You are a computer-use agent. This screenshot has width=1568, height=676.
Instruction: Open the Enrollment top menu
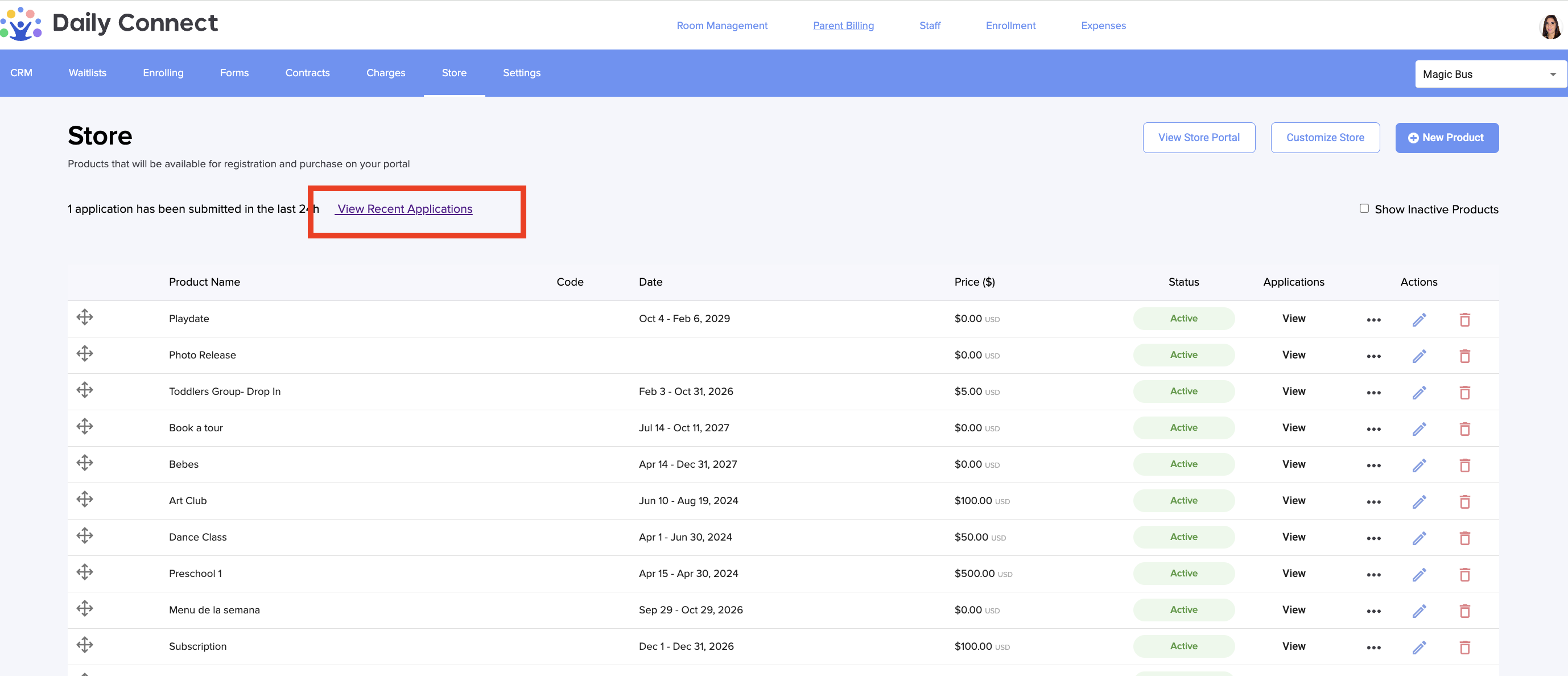pyautogui.click(x=1010, y=26)
